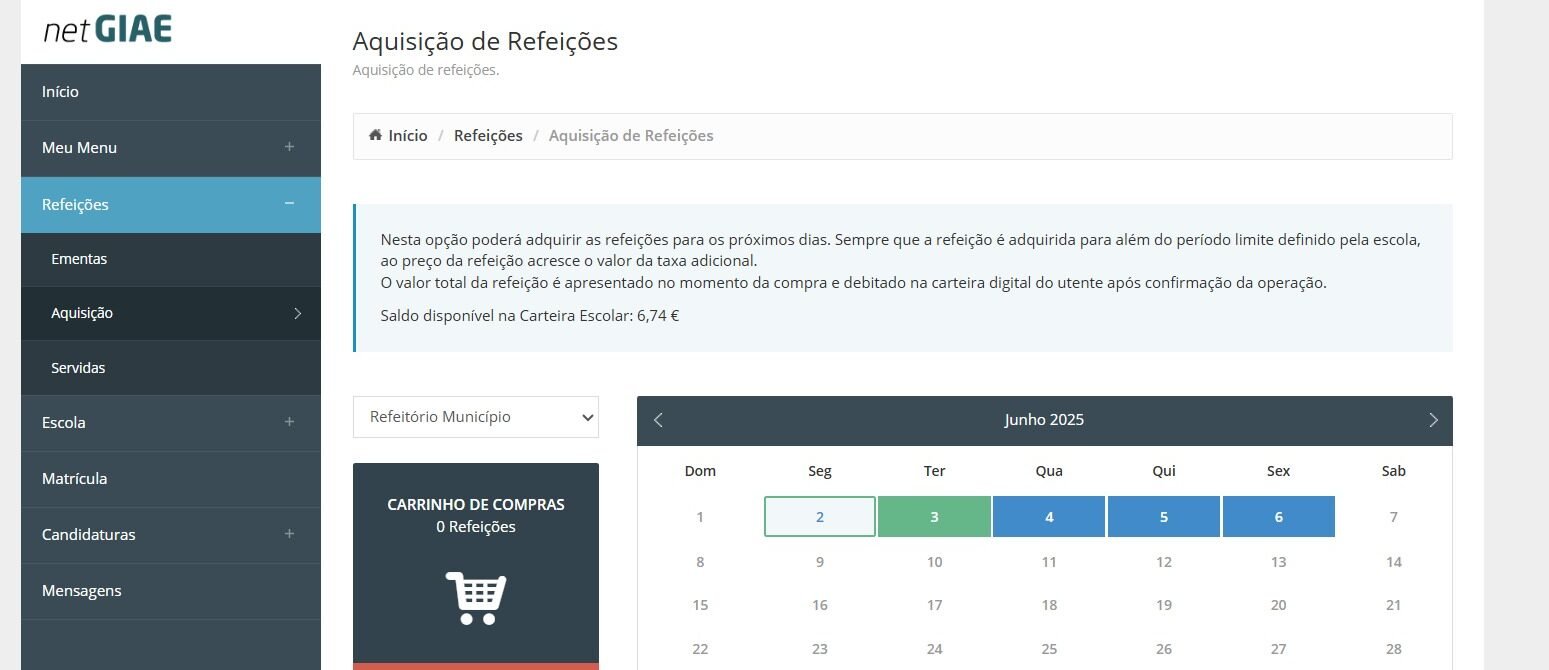Select June 4 blue calendar day
Image resolution: width=1549 pixels, height=670 pixels.
tap(1049, 517)
